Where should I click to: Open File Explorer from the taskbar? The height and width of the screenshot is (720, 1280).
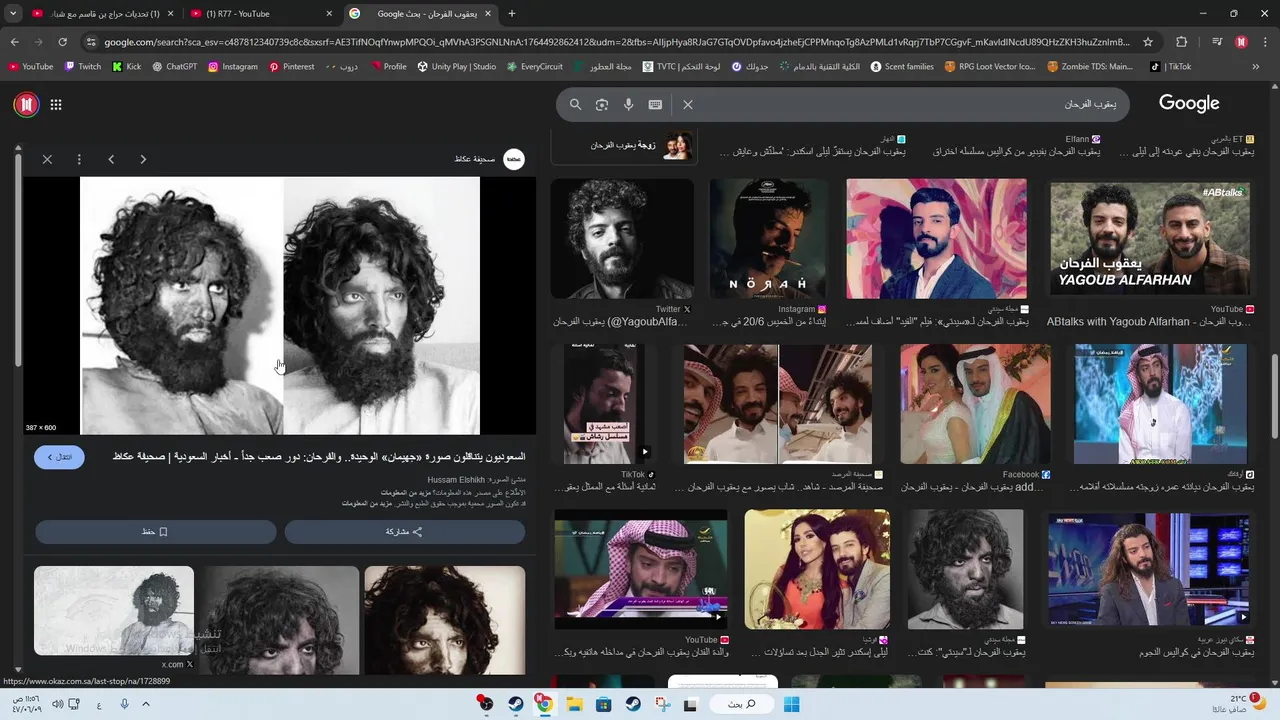tap(574, 704)
